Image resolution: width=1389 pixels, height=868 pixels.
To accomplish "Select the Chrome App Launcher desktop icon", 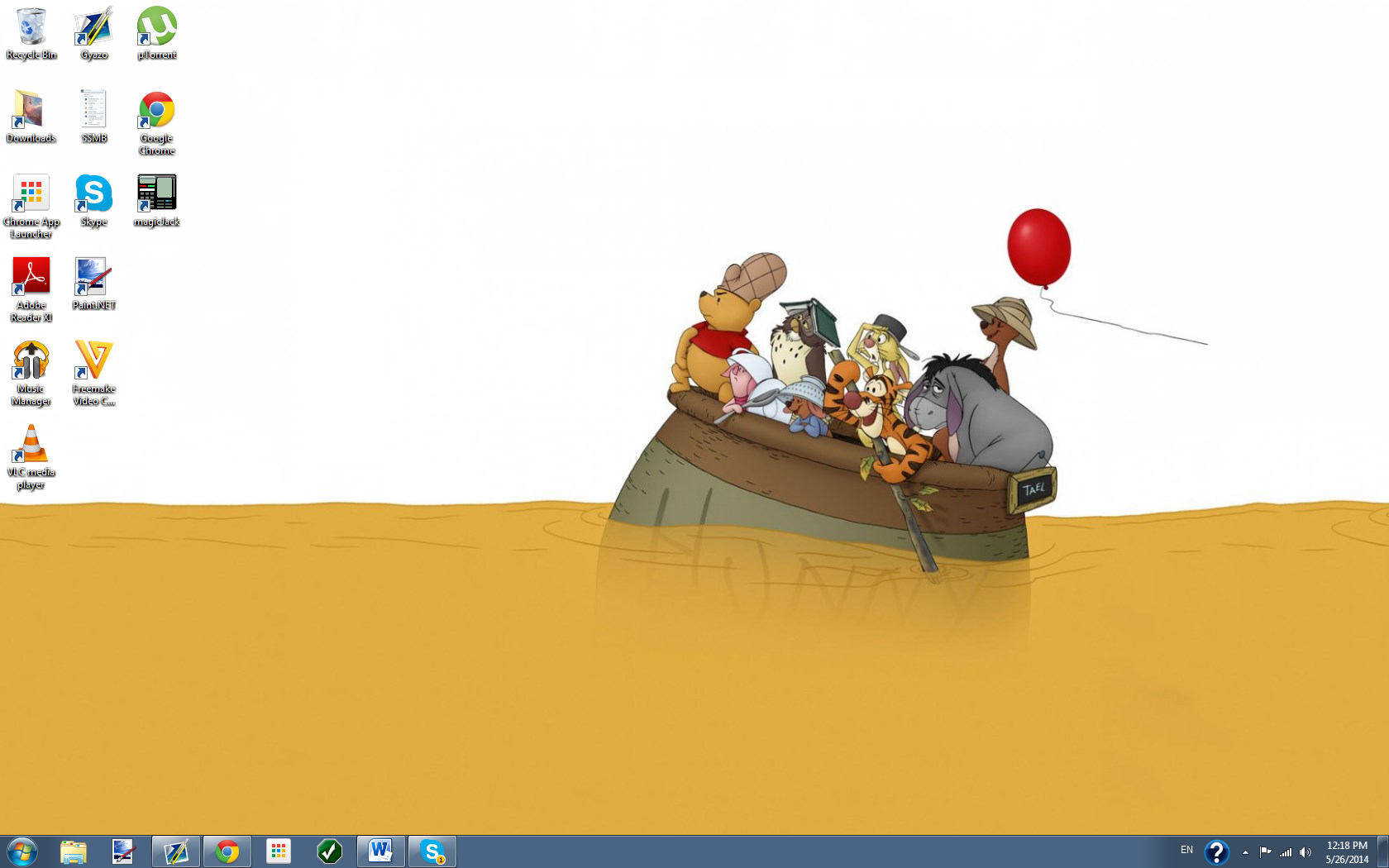I will 31,206.
